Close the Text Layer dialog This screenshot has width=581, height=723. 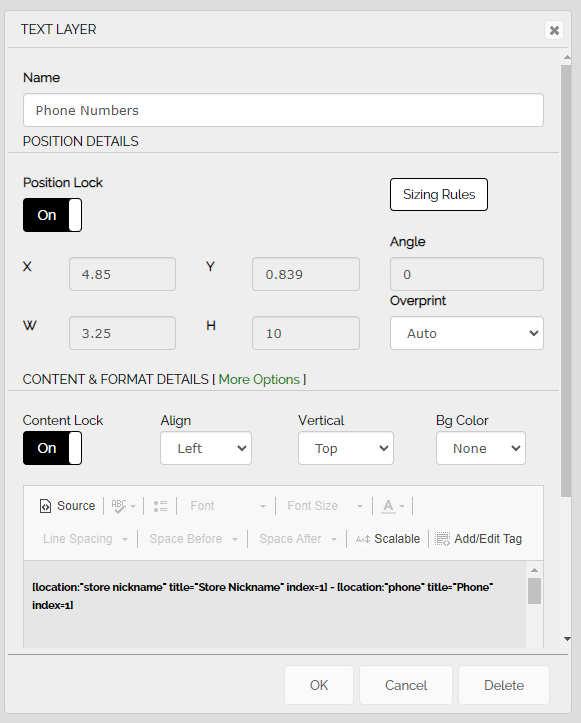[x=554, y=30]
